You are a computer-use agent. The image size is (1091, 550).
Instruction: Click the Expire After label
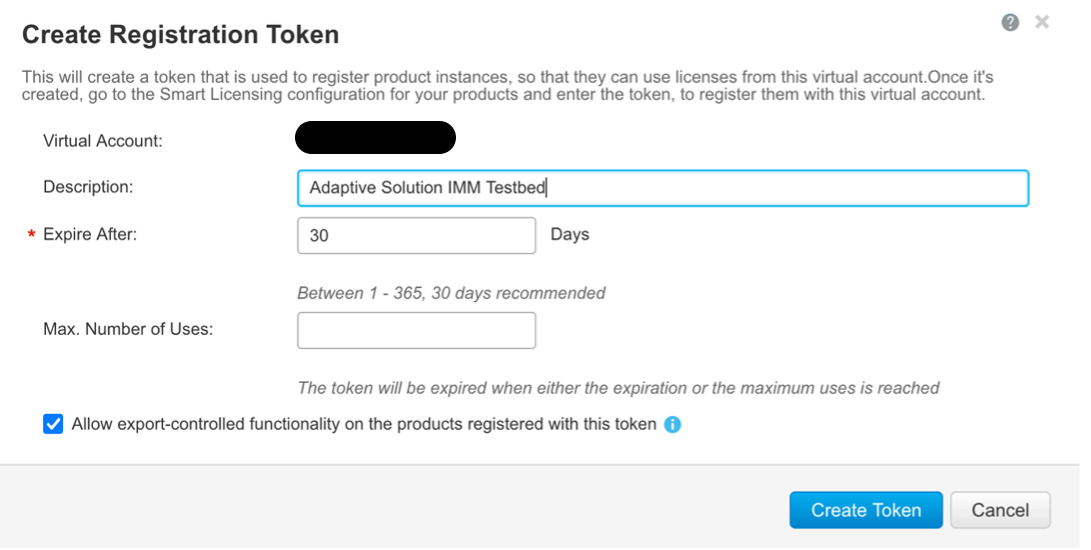[90, 235]
